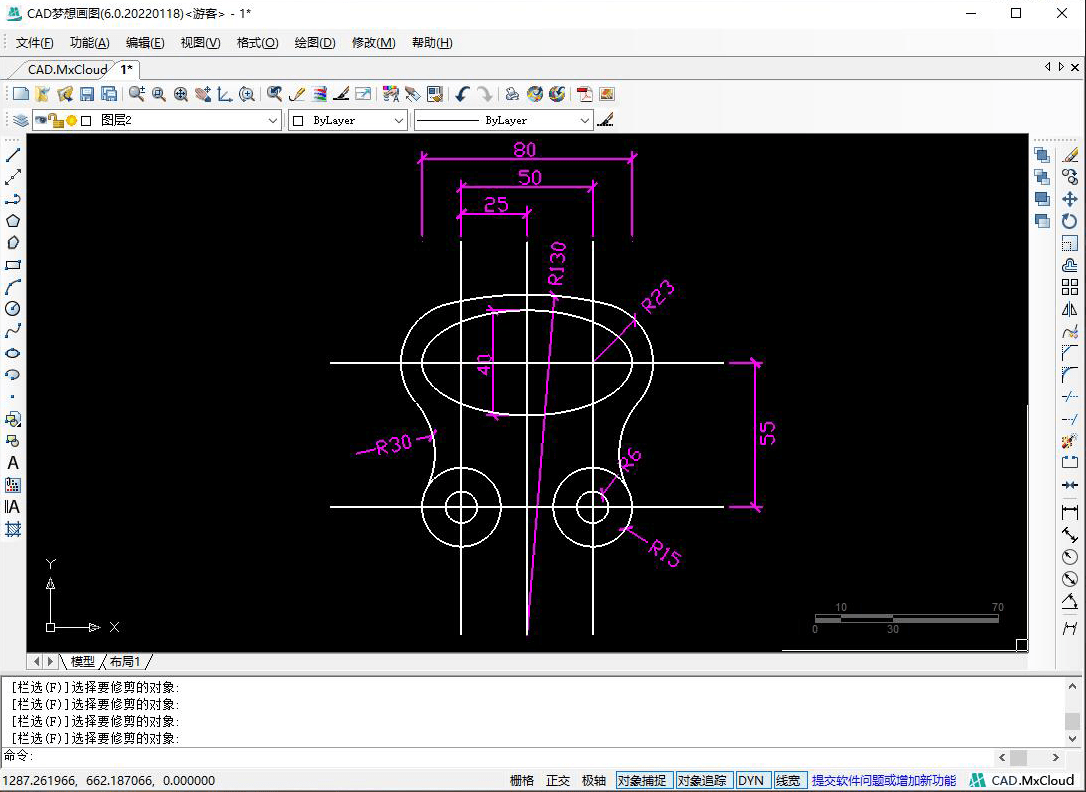
Task: Toggle 栅格 grid display
Action: pos(522,781)
